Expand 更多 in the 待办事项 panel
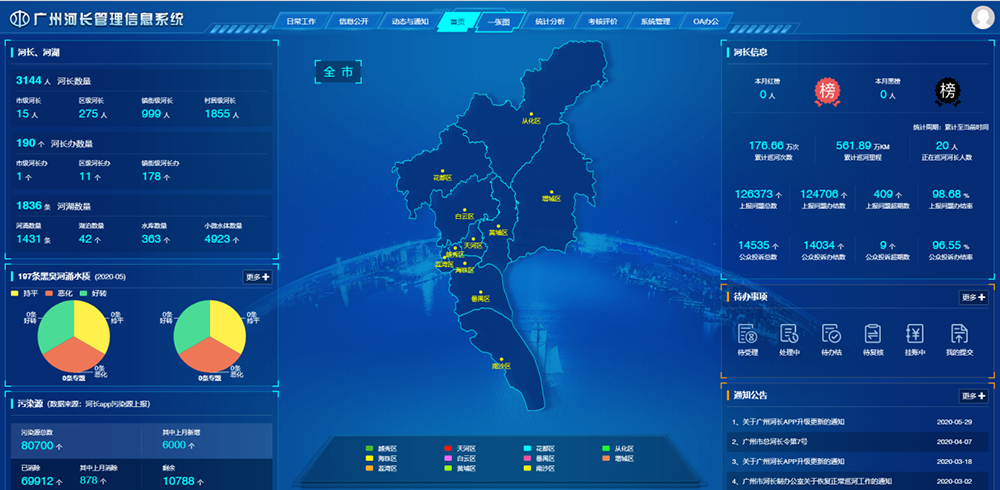1000x490 pixels. (x=973, y=297)
